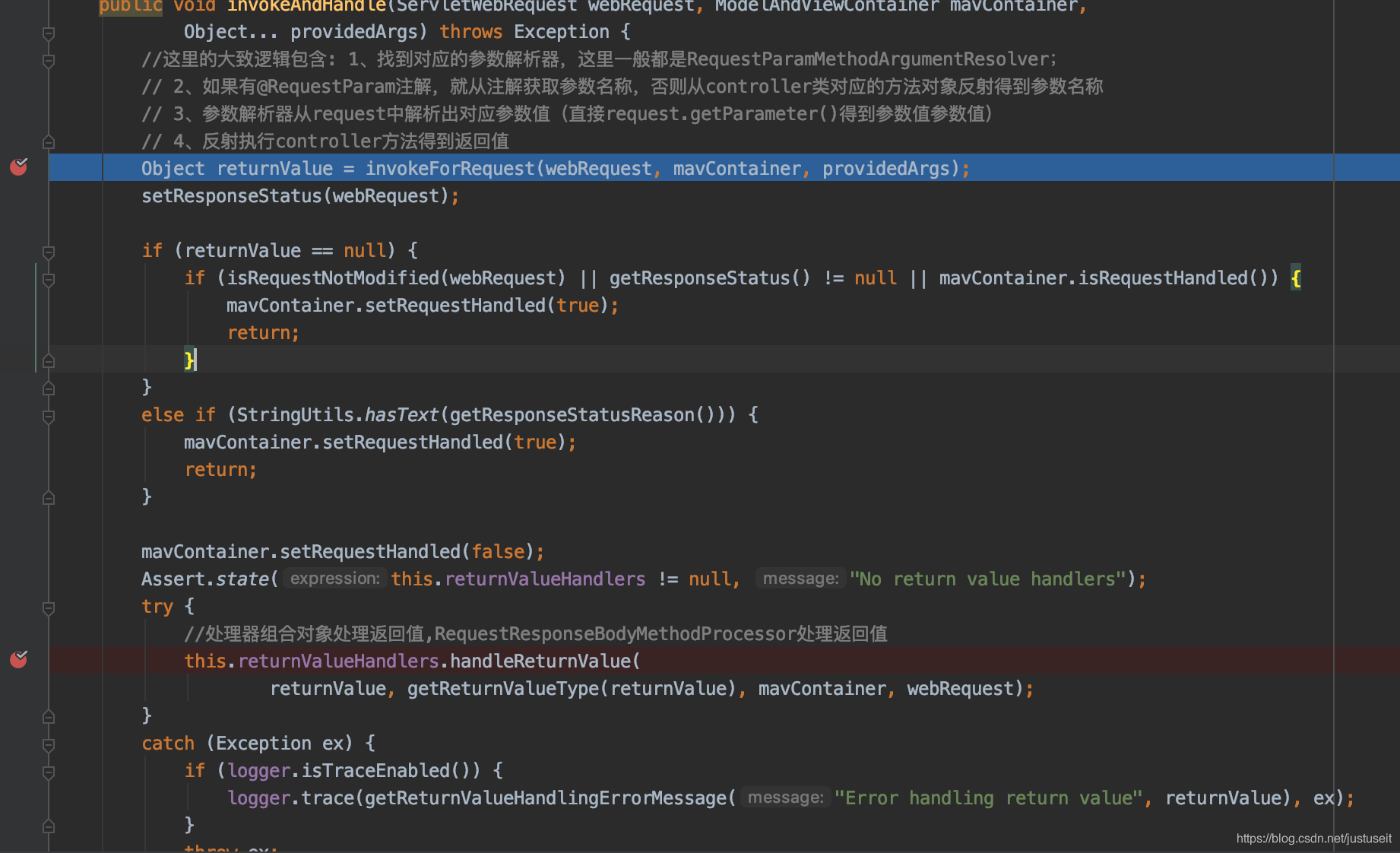Image resolution: width=1400 pixels, height=853 pixels.
Task: Click comment line about request.getParameter()
Action: pos(567,114)
